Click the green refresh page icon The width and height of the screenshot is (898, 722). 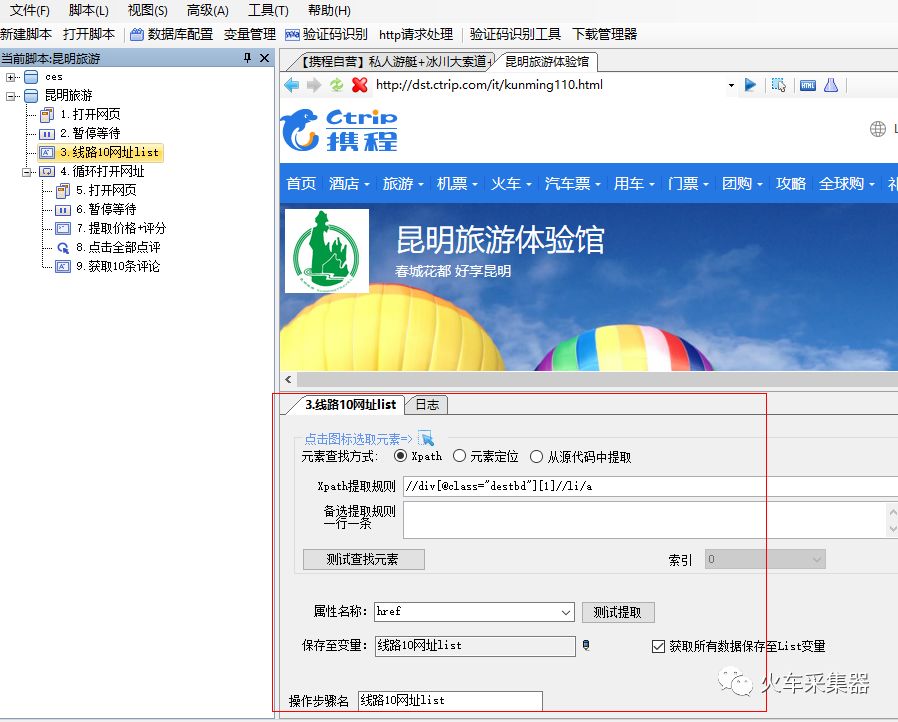336,85
